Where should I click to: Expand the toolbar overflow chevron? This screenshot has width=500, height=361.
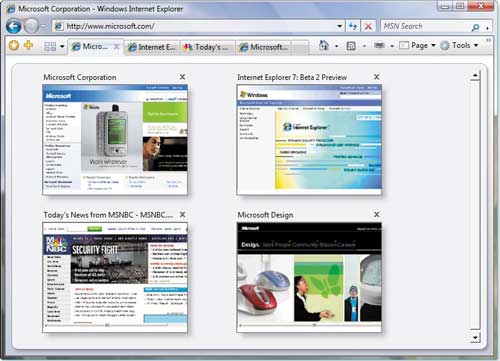pos(488,40)
